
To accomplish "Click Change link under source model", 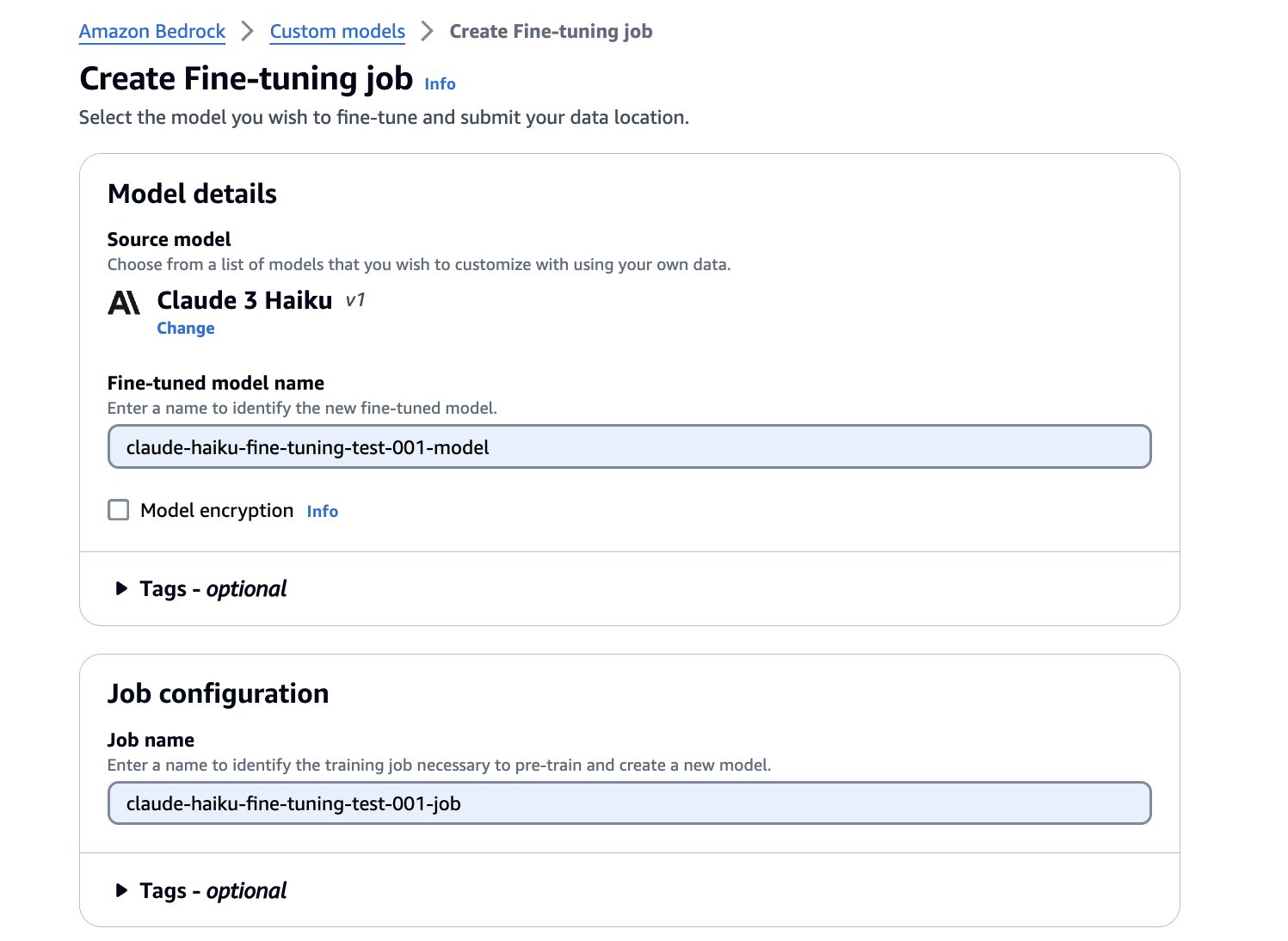I will pyautogui.click(x=186, y=329).
